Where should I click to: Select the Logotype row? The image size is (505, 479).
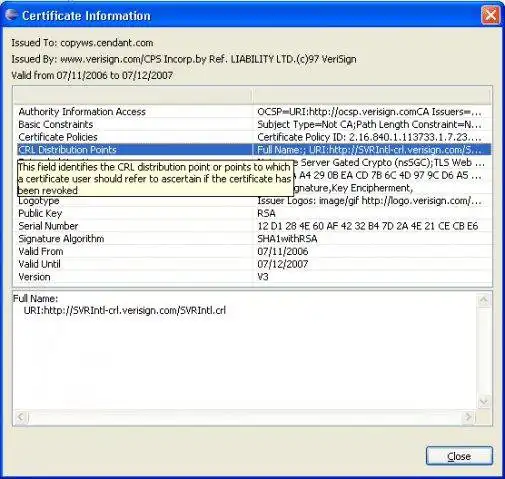pyautogui.click(x=253, y=201)
